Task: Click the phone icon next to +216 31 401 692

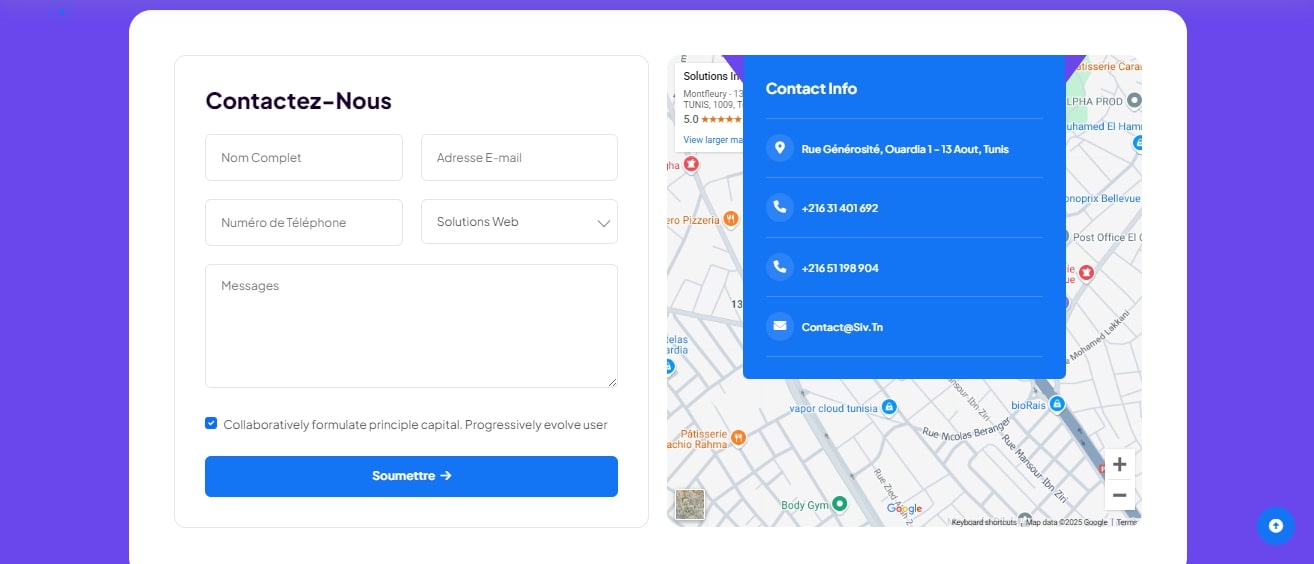Action: [x=779, y=208]
